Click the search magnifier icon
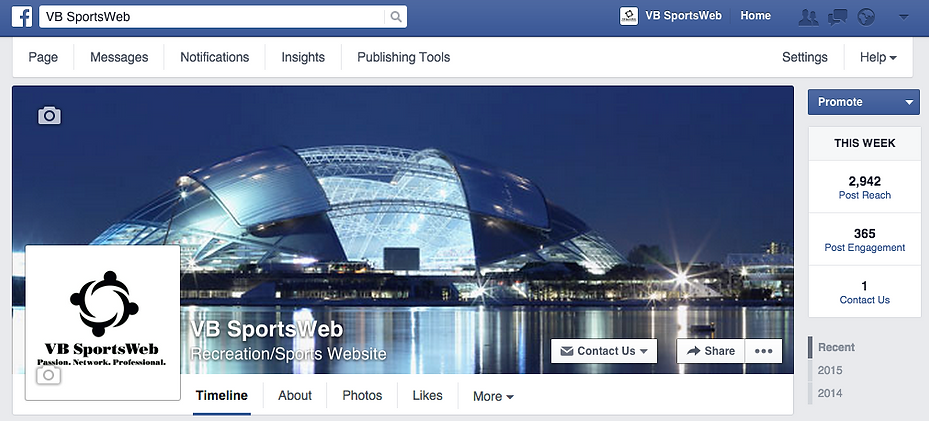 [x=396, y=17]
